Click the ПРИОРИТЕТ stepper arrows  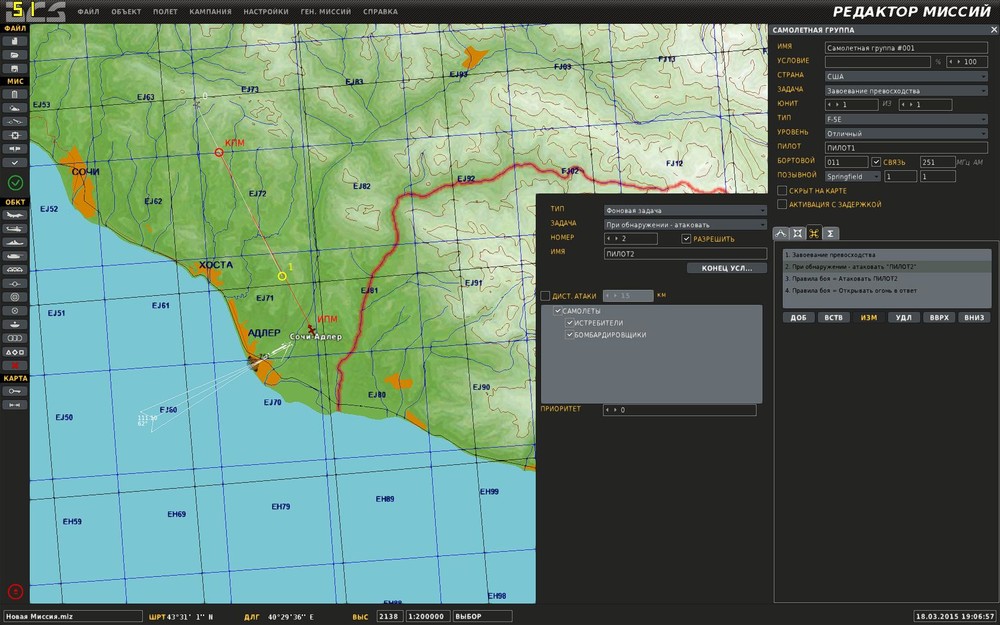tap(612, 410)
